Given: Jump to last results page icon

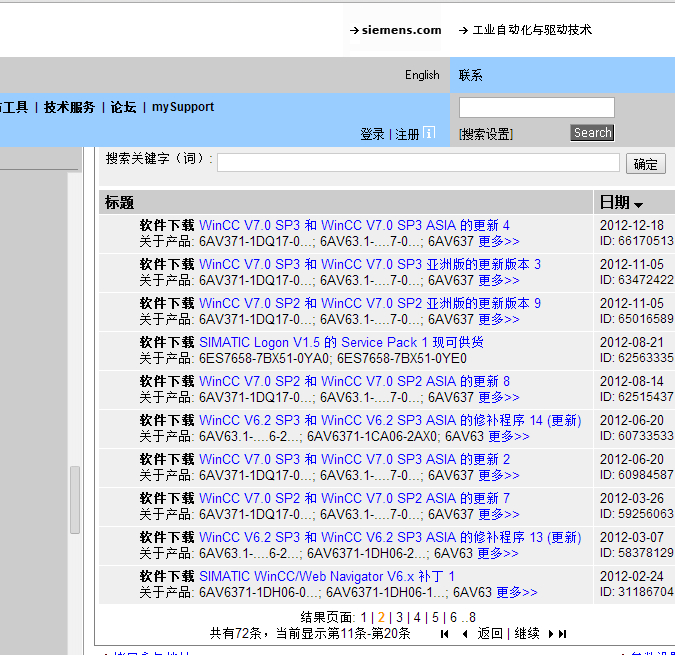Looking at the screenshot, I should (x=562, y=634).
